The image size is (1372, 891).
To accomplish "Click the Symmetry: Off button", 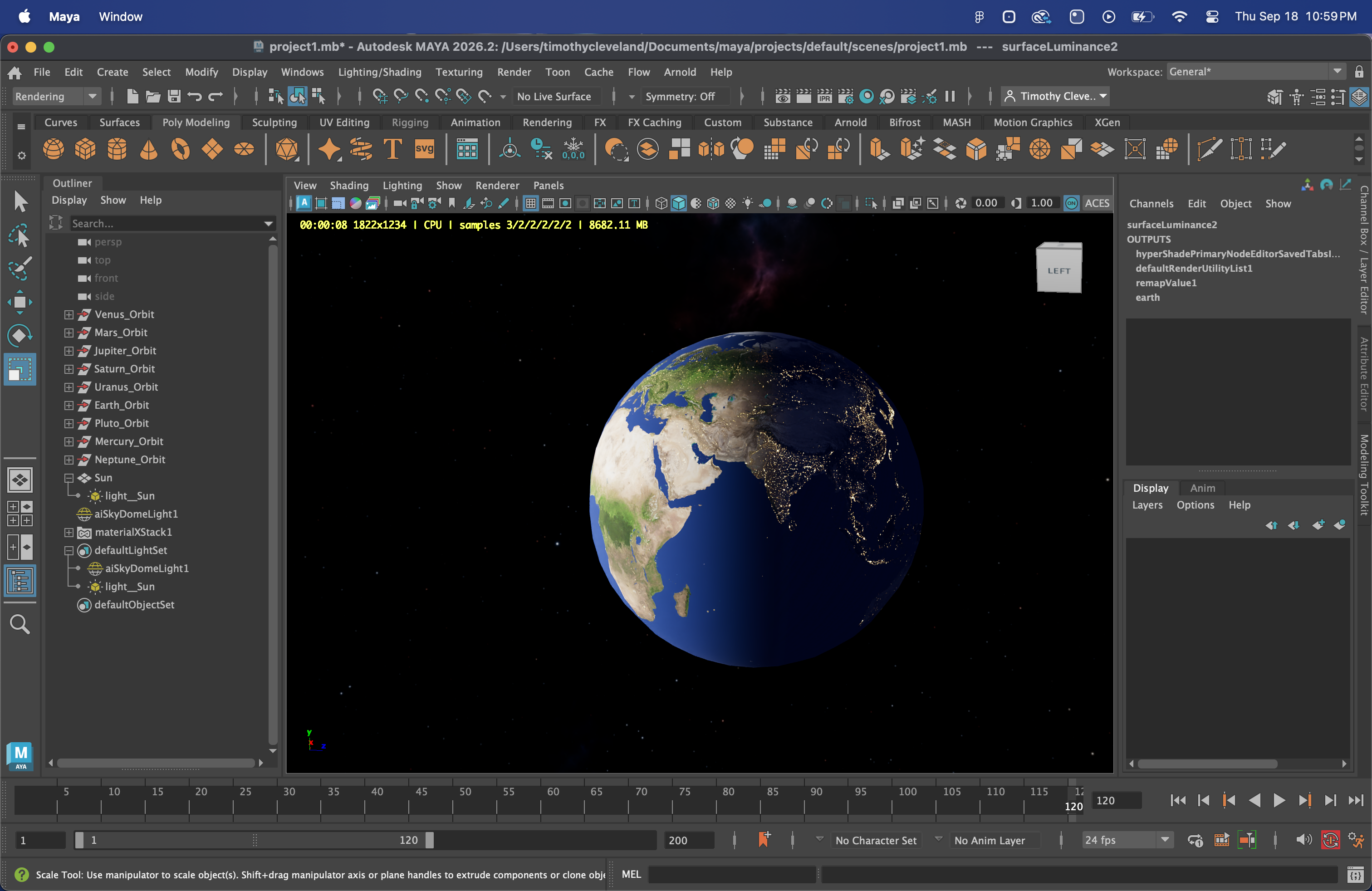I will [680, 96].
